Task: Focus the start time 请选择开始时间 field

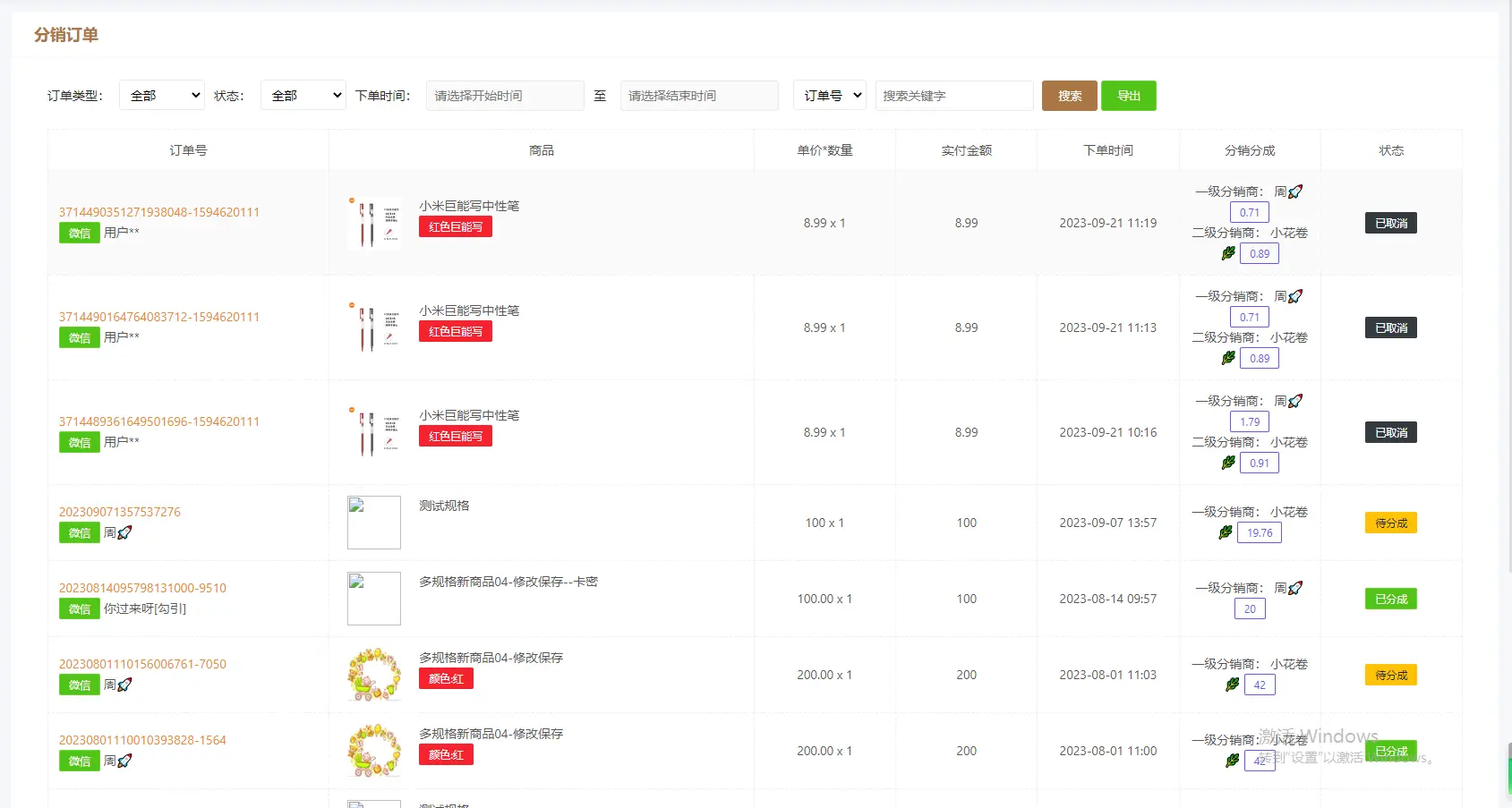Action: tap(505, 96)
